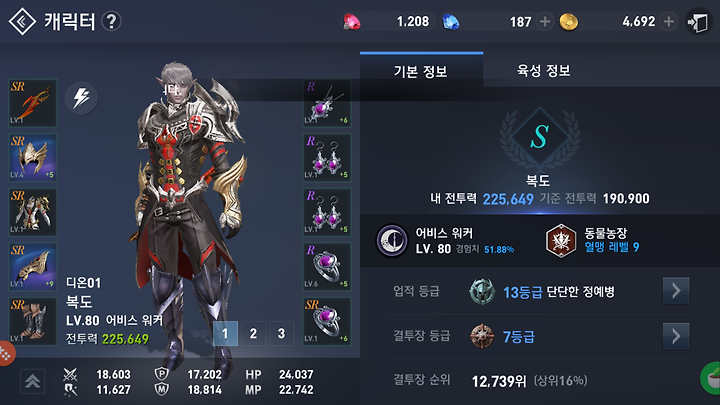Open the 동물농장 clan emblem
720x405 pixels.
(x=561, y=241)
